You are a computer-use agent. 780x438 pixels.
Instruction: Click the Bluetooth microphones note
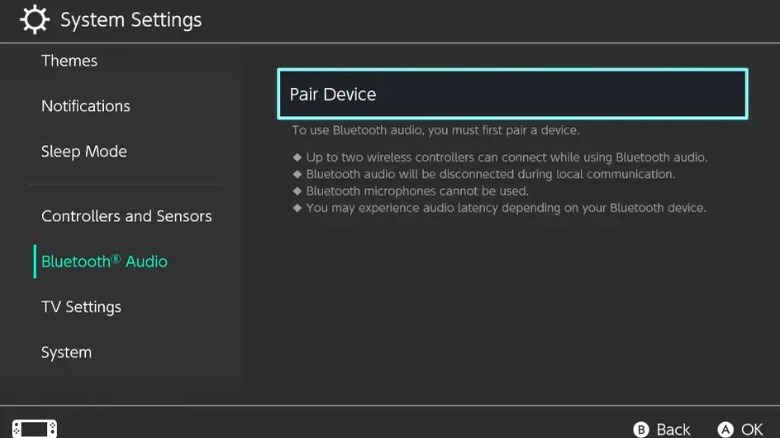pos(417,191)
